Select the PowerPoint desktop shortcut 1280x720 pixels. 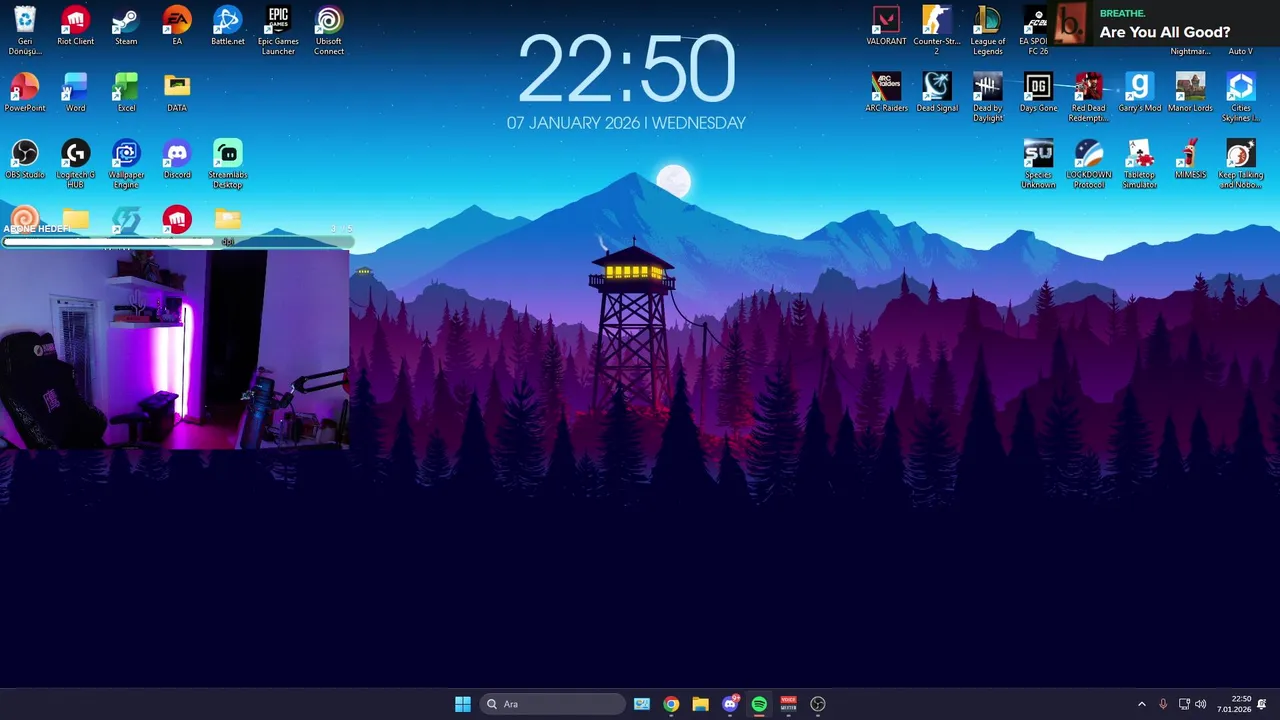tap(25, 92)
